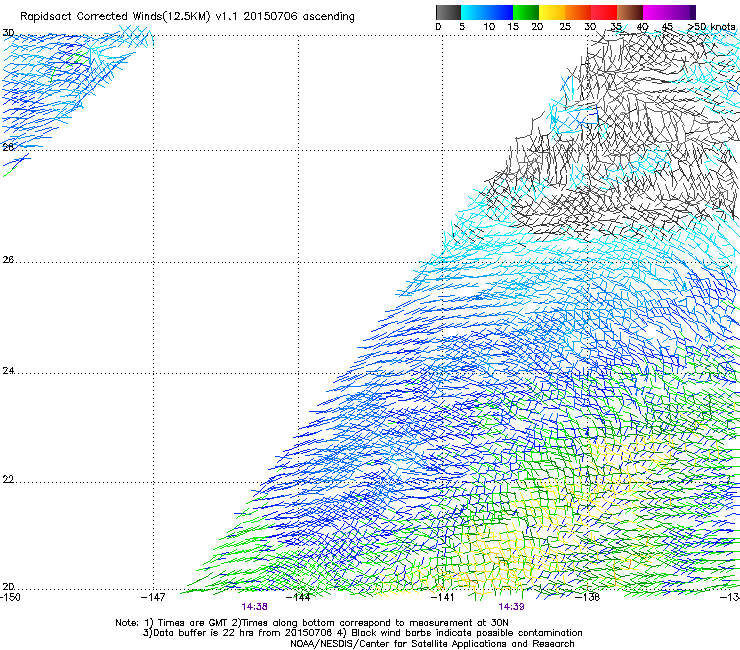
Task: Click the gray 0-5 knots legend segment
Action: click(448, 12)
